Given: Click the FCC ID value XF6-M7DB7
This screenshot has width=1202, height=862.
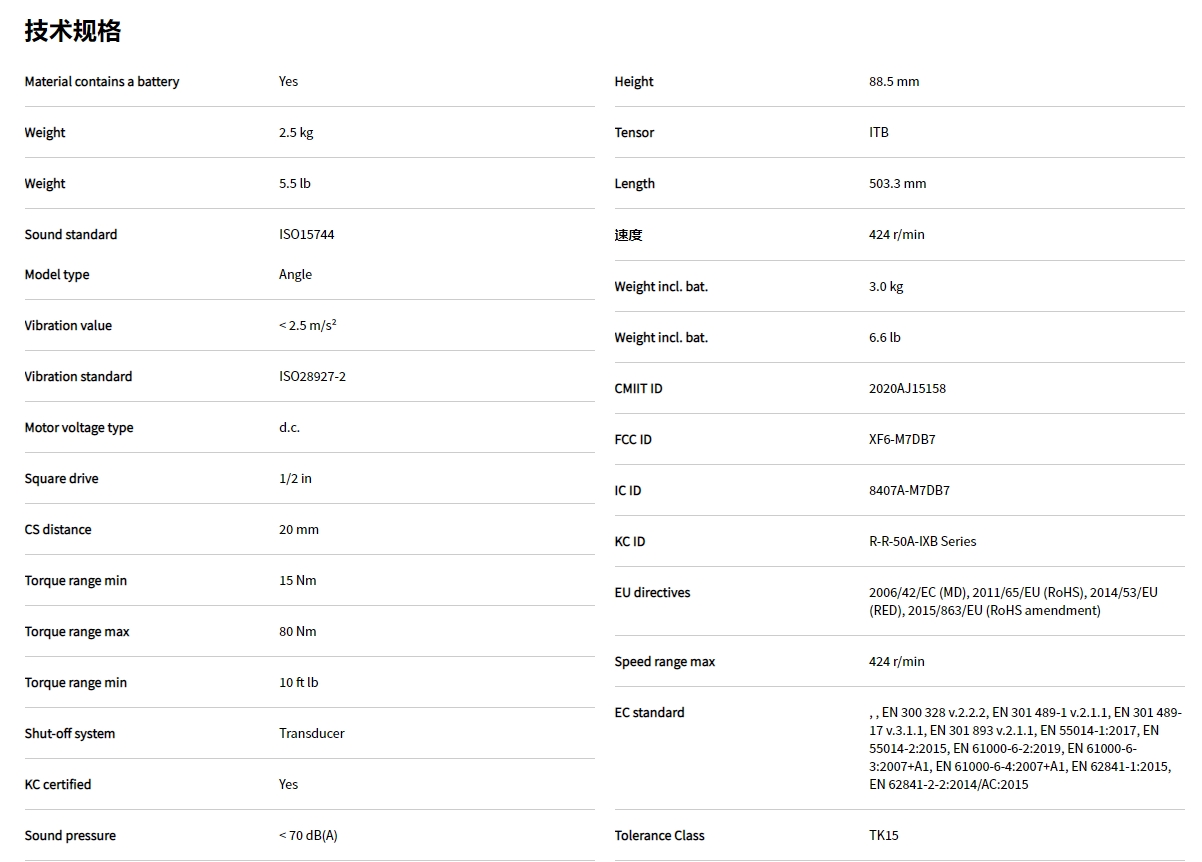Looking at the screenshot, I should click(x=902, y=440).
